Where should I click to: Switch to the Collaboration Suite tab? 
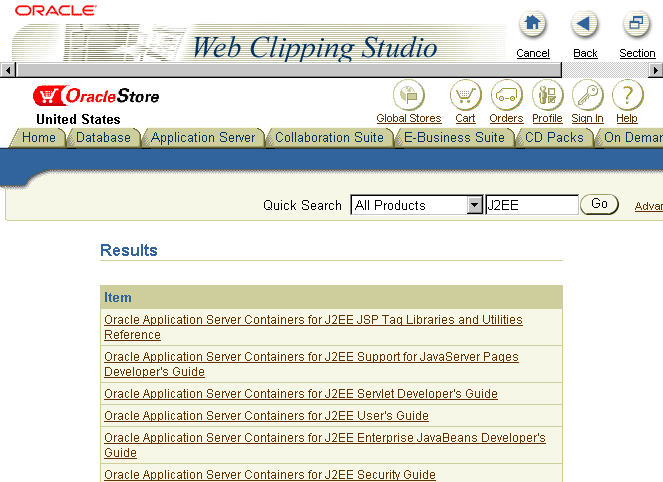[x=329, y=138]
